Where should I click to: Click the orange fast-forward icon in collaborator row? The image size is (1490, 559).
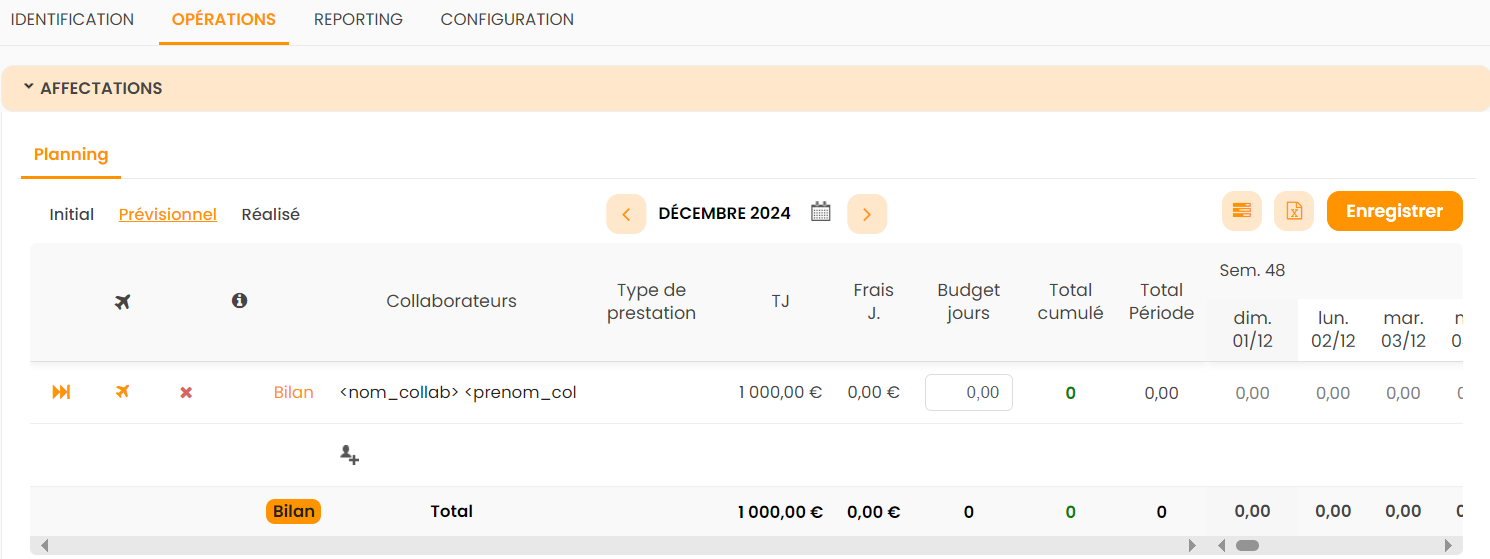61,393
